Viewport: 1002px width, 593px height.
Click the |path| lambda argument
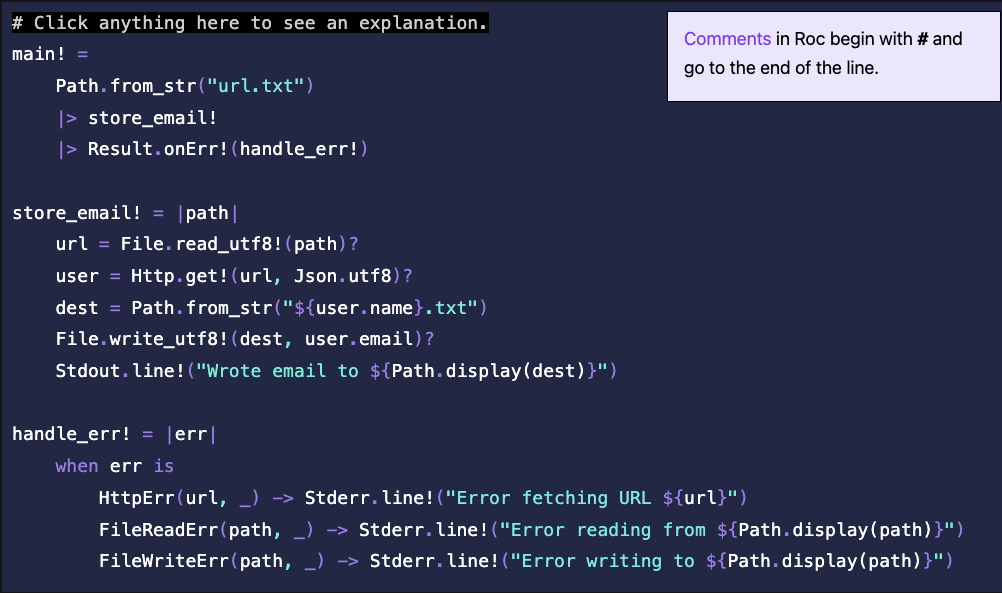208,213
